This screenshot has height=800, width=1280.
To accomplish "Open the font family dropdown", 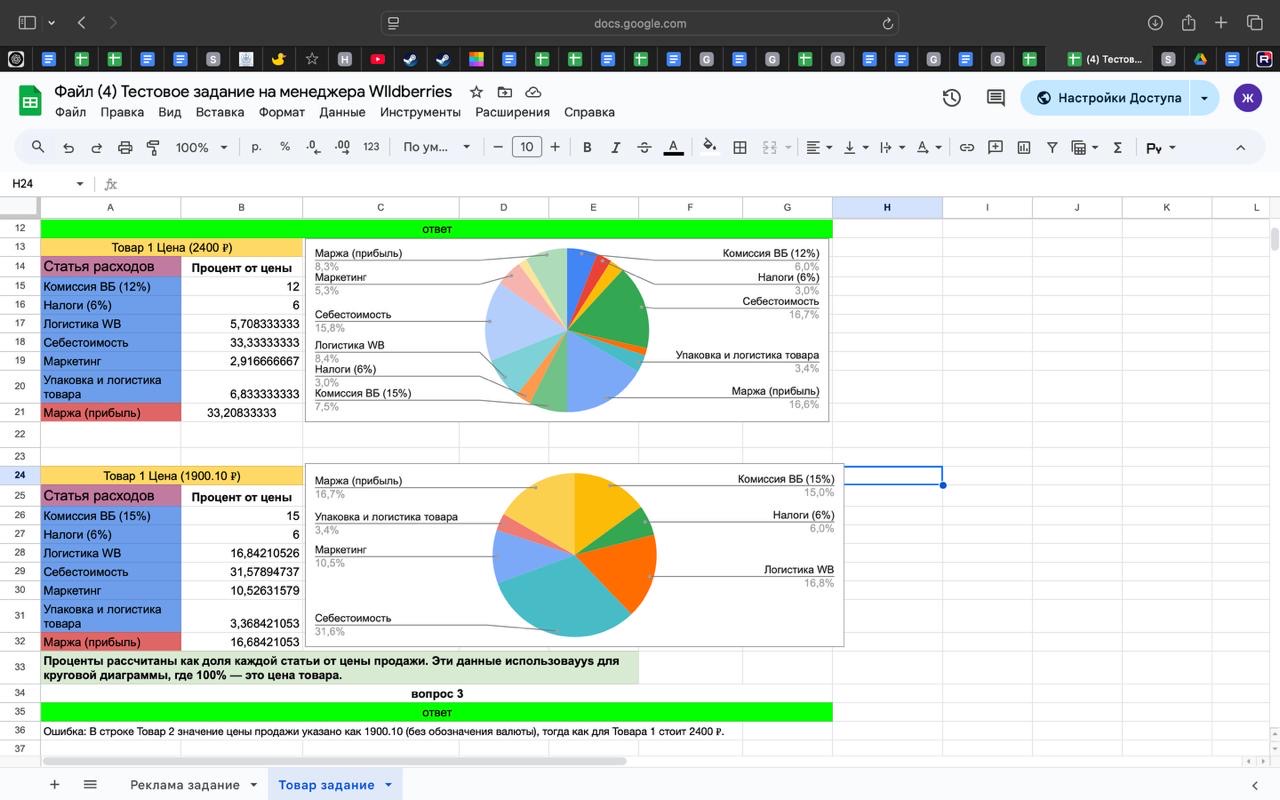I will [437, 147].
